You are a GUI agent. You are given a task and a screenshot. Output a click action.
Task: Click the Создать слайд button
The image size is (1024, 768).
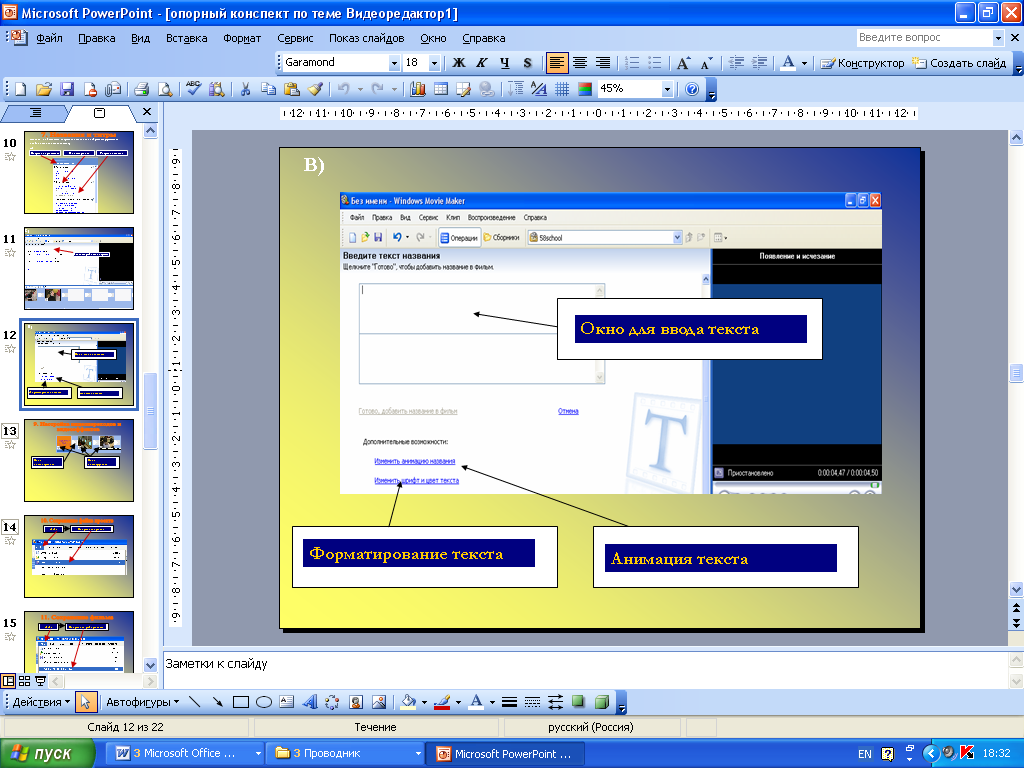[x=960, y=63]
